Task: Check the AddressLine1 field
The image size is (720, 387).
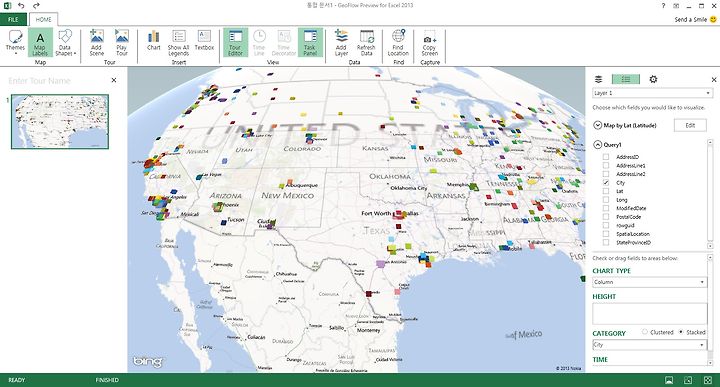Action: [x=606, y=165]
